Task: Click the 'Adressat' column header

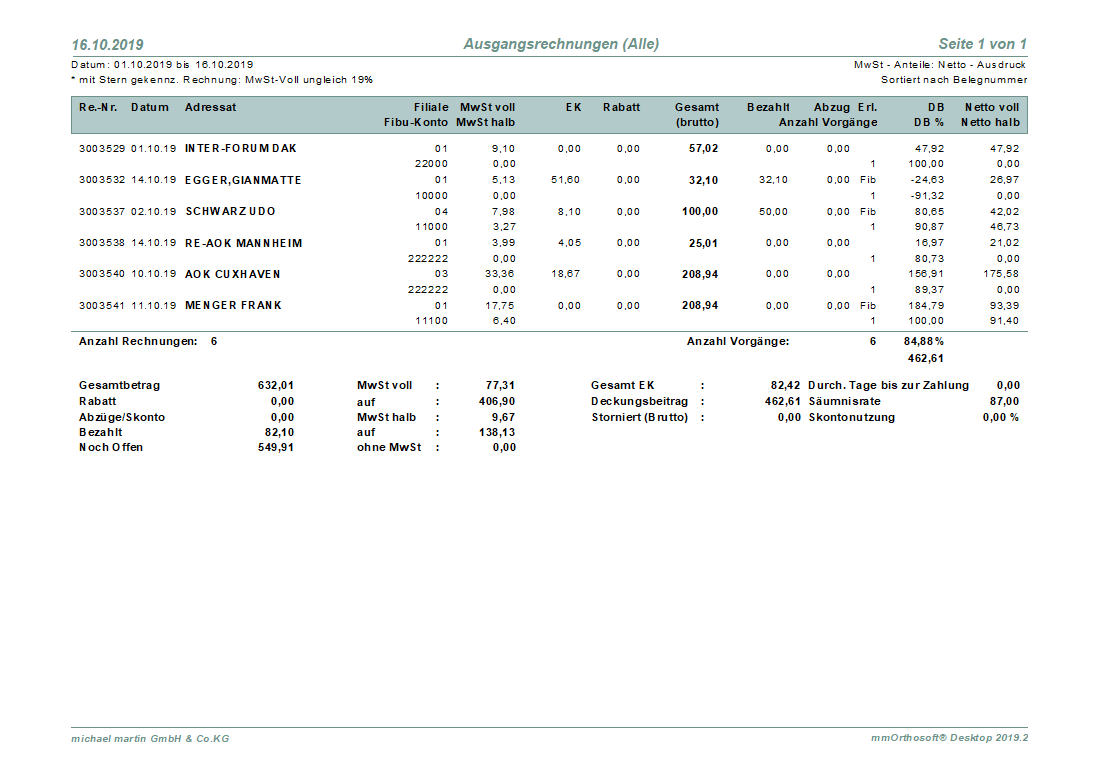Action: (211, 107)
